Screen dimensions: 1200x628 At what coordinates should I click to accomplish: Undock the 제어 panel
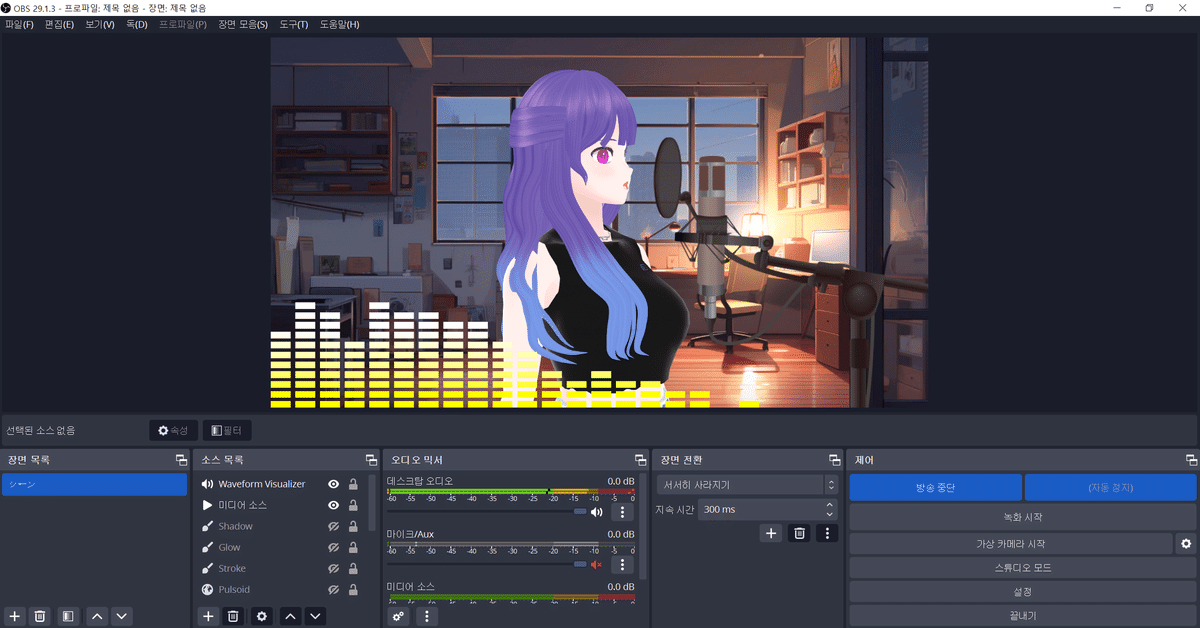click(x=1190, y=460)
